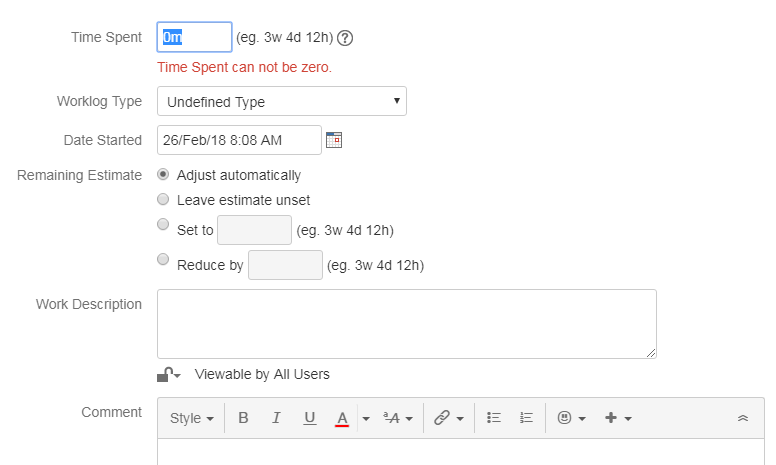Viewport: 776px width, 465px height.
Task: Click the Work Description resize handle
Action: (x=651, y=353)
